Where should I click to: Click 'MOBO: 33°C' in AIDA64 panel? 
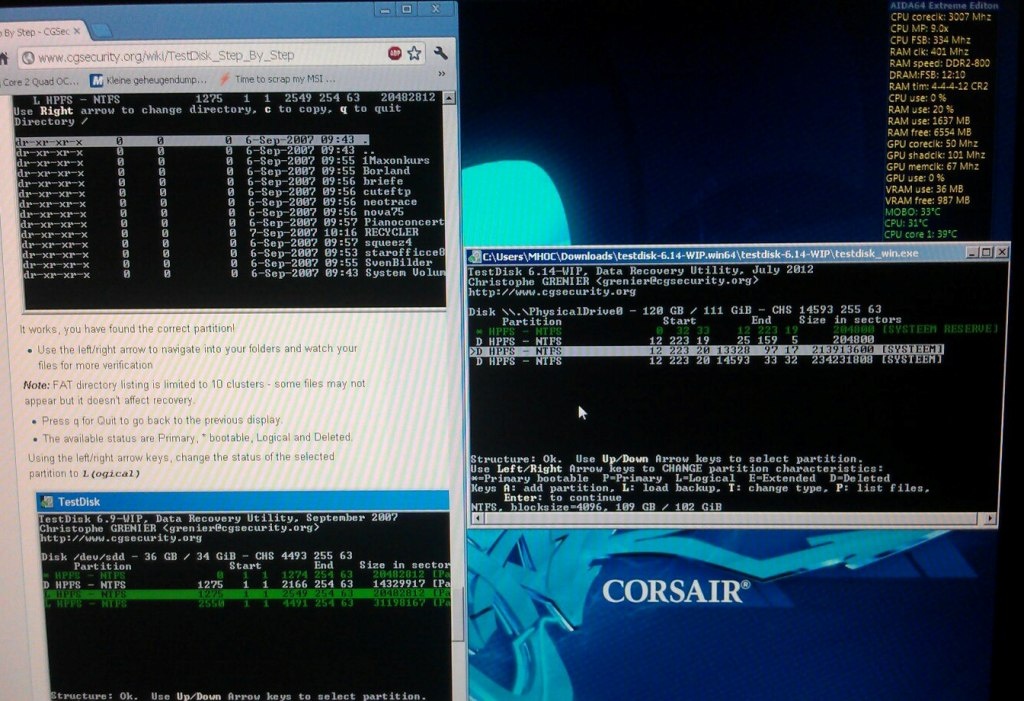click(913, 212)
